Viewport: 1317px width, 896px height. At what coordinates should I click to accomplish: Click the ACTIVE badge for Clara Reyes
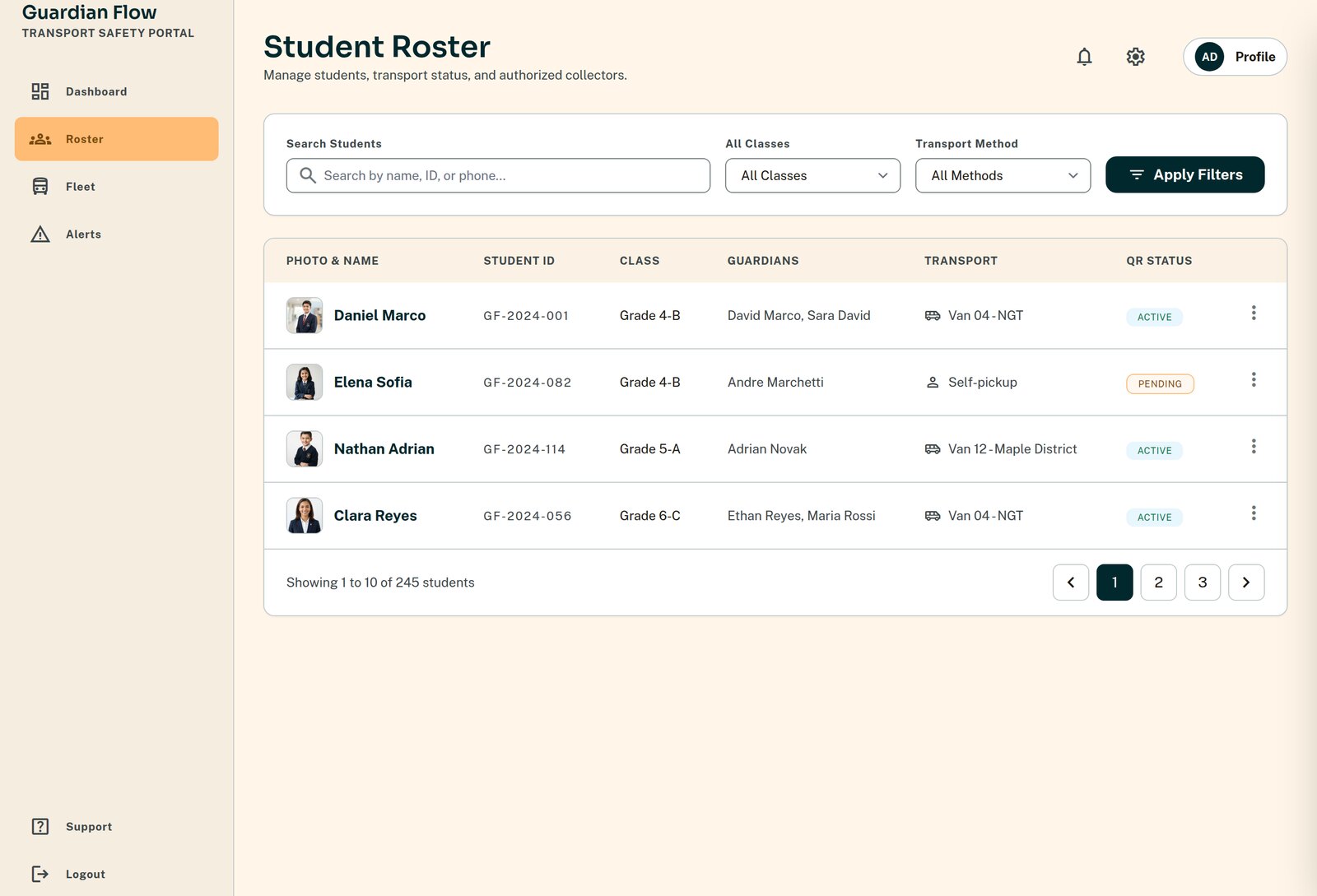pyautogui.click(x=1154, y=517)
